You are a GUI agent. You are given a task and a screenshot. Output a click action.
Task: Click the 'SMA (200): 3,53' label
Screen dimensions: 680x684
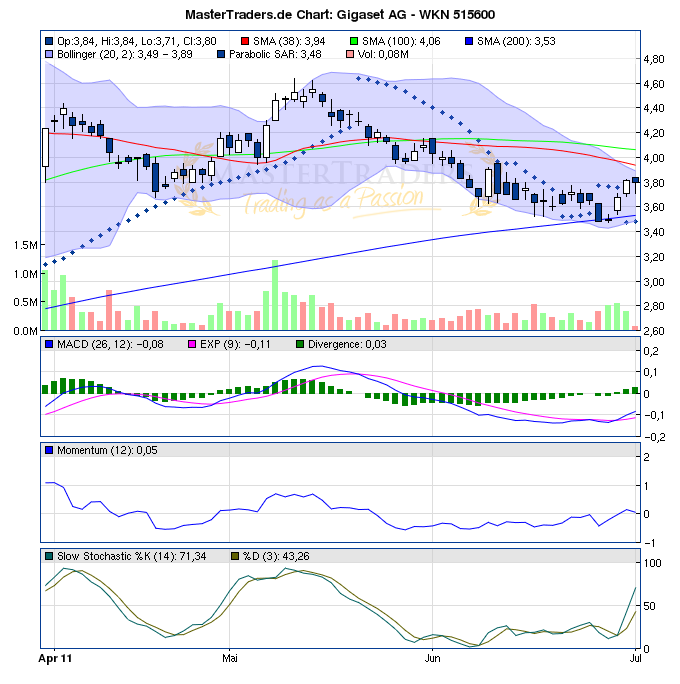(516, 41)
